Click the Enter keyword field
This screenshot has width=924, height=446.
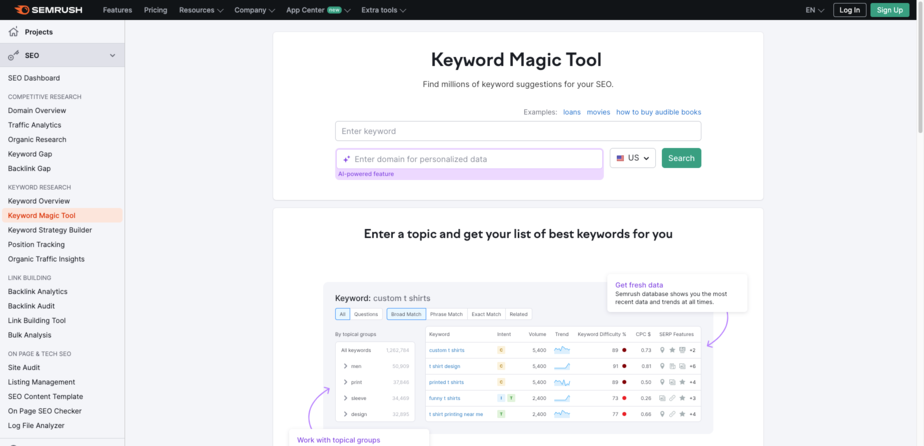[518, 131]
